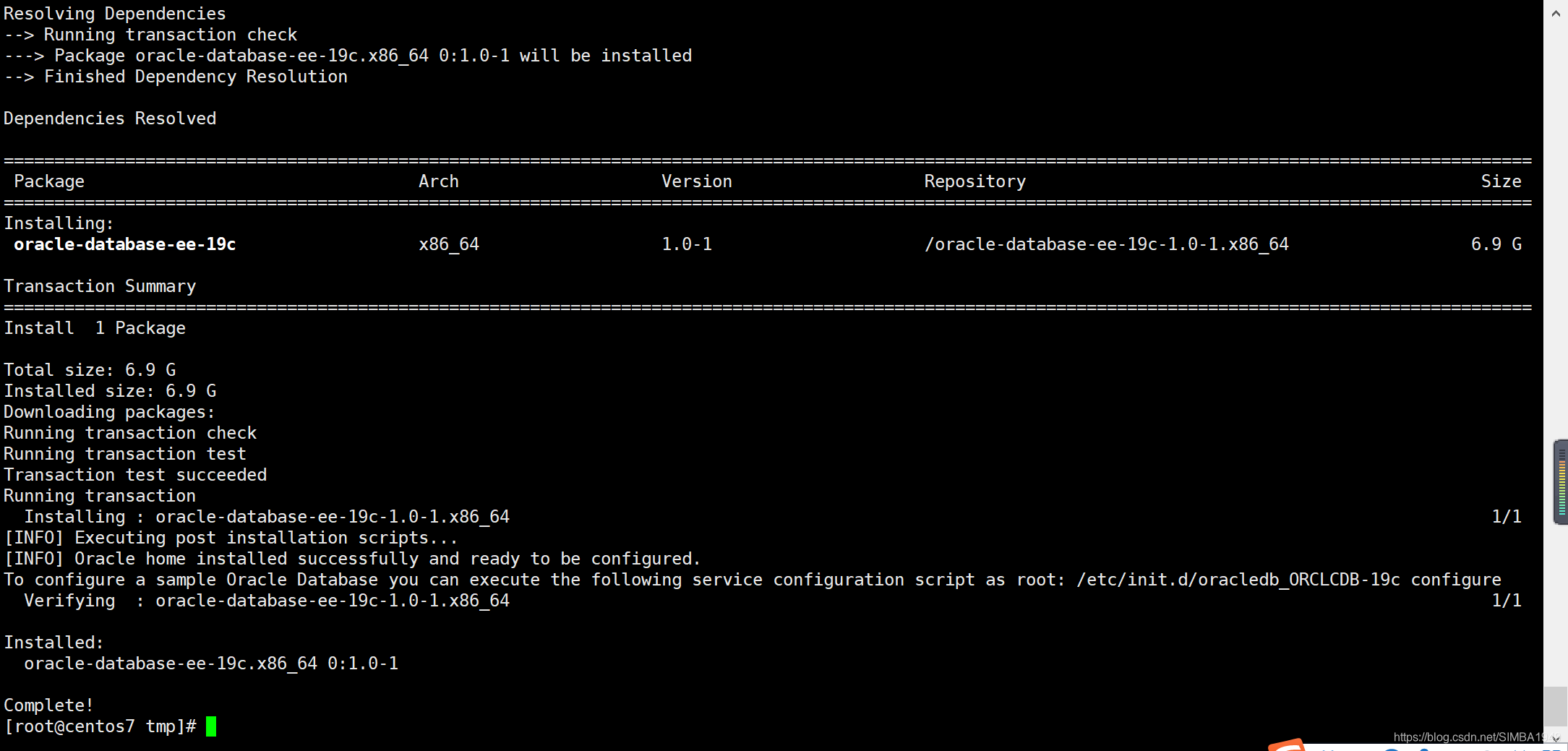Click 'Installed size: 6.9 G' line

pos(110,391)
